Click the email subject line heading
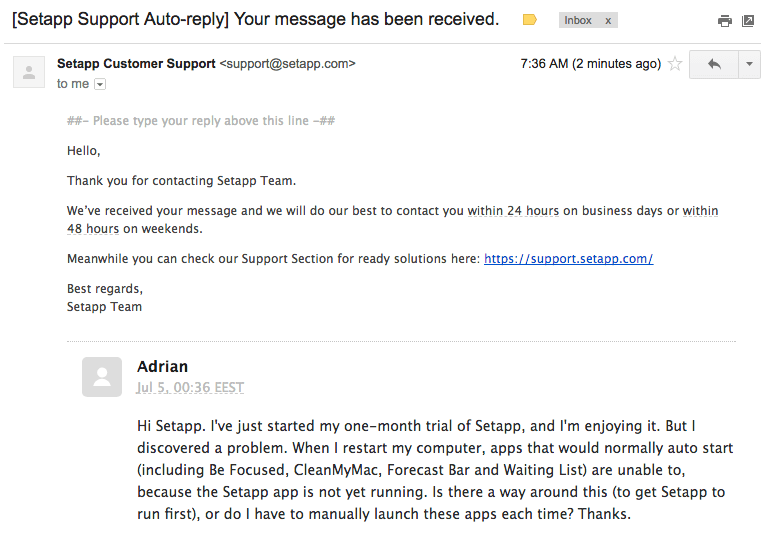The image size is (783, 541). [x=256, y=20]
